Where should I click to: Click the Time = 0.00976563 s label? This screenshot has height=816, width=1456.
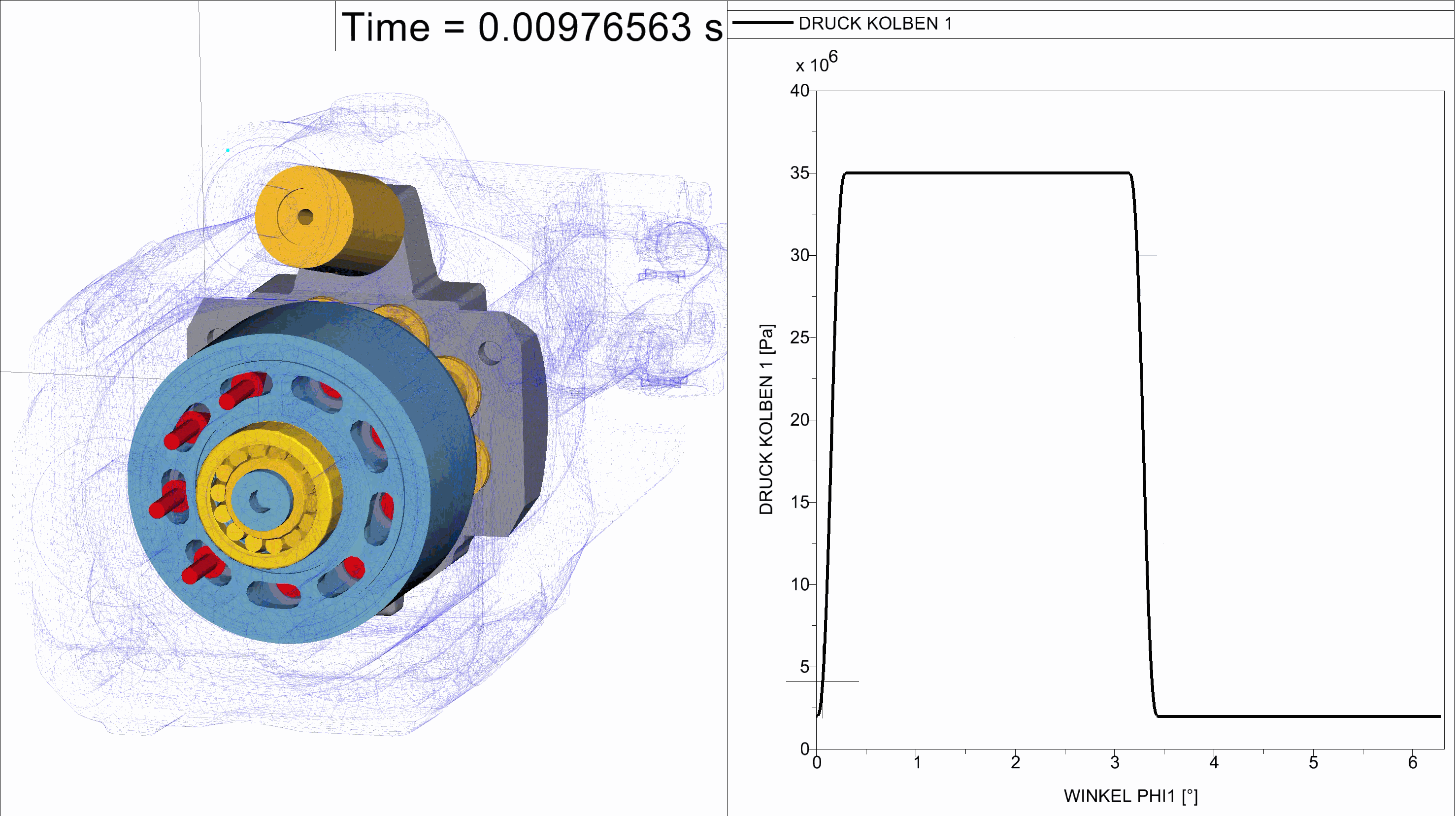click(531, 27)
